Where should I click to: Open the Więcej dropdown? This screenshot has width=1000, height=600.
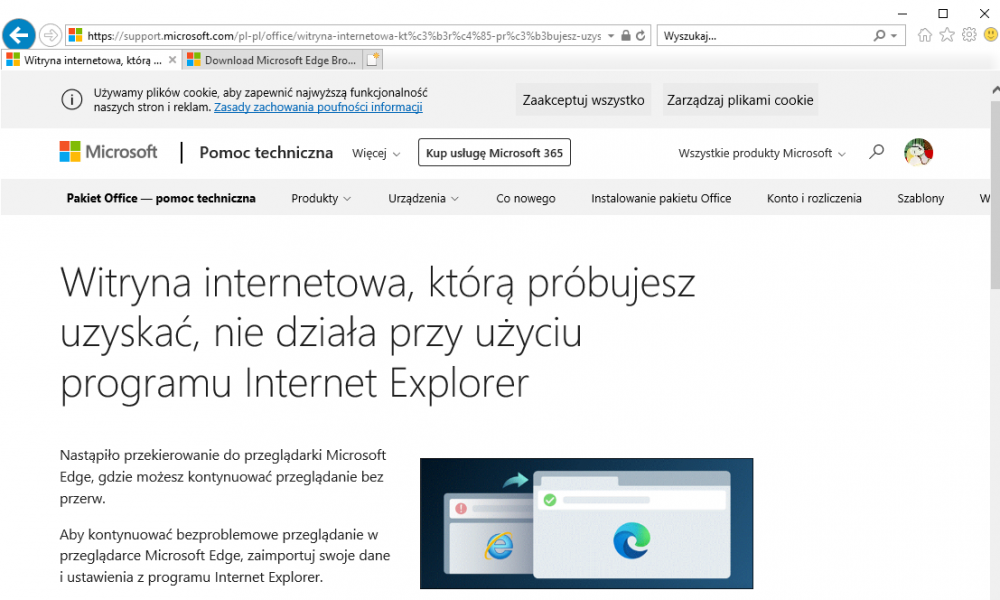[x=374, y=153]
